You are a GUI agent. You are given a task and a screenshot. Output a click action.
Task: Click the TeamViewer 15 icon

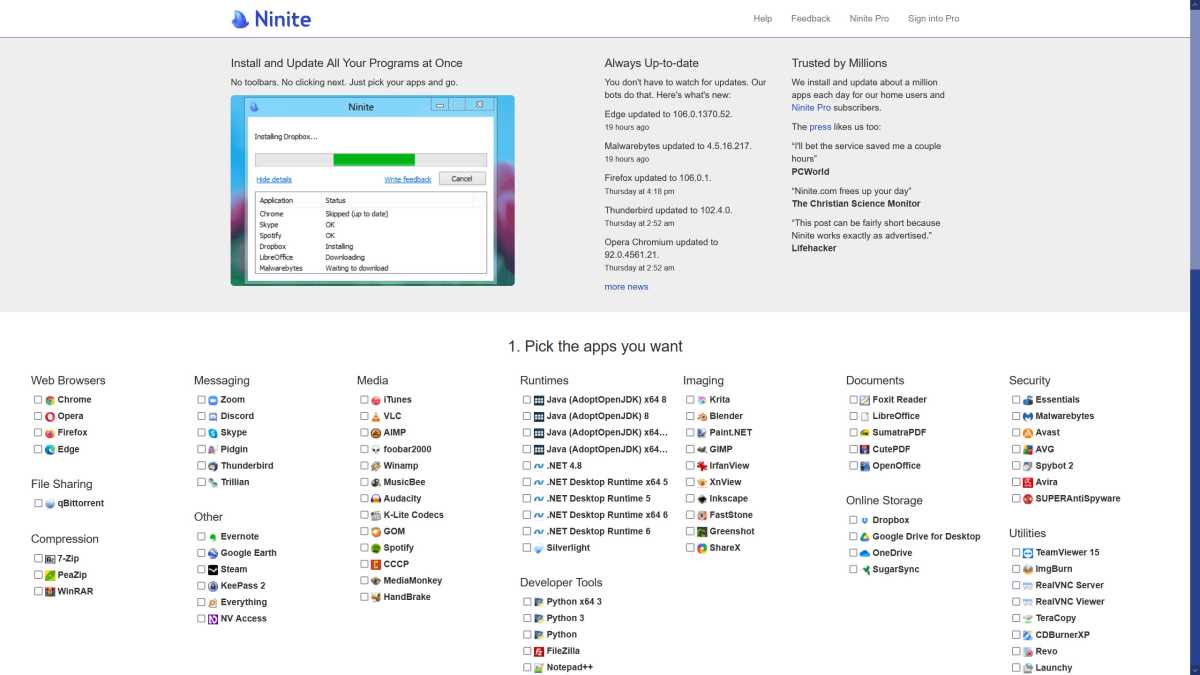[1028, 553]
